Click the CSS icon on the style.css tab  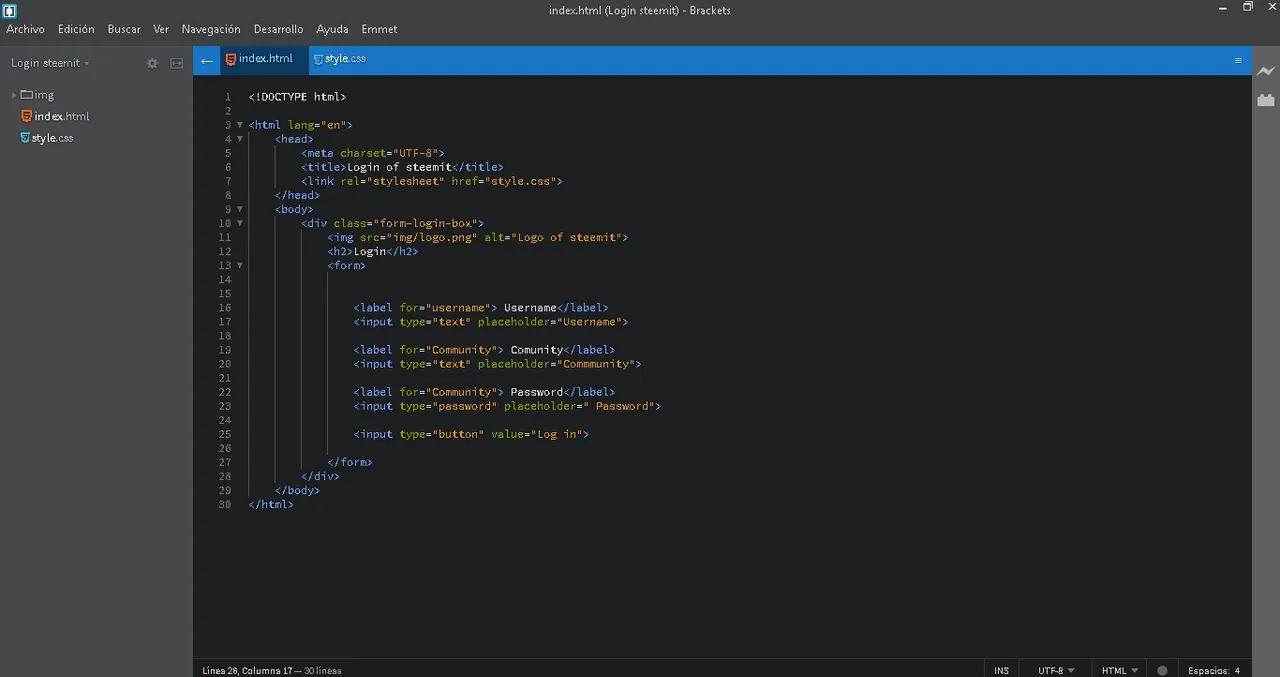pos(318,59)
